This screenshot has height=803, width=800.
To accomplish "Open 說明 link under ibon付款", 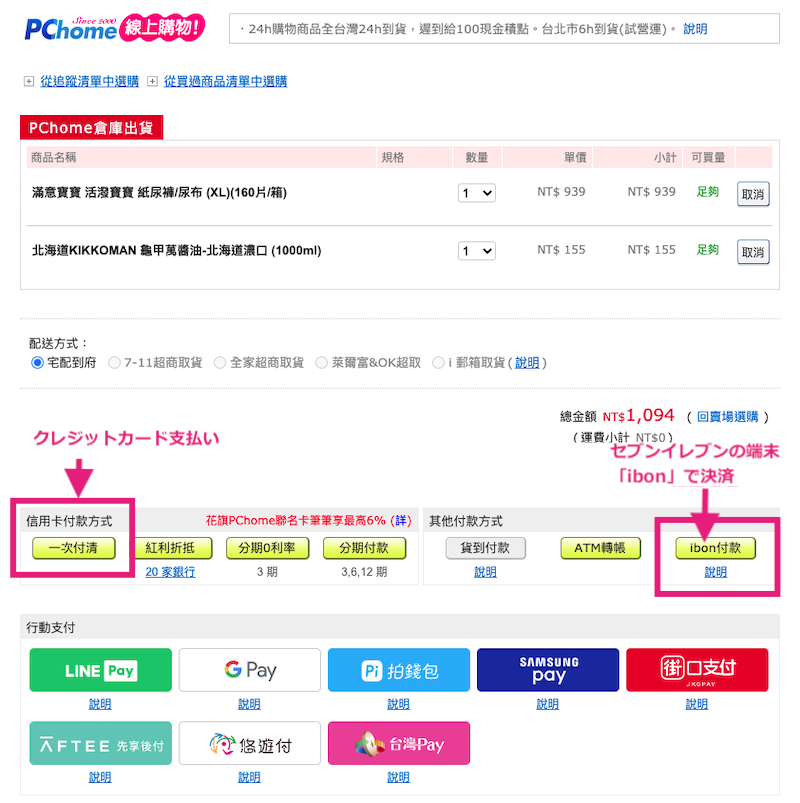I will (x=715, y=572).
